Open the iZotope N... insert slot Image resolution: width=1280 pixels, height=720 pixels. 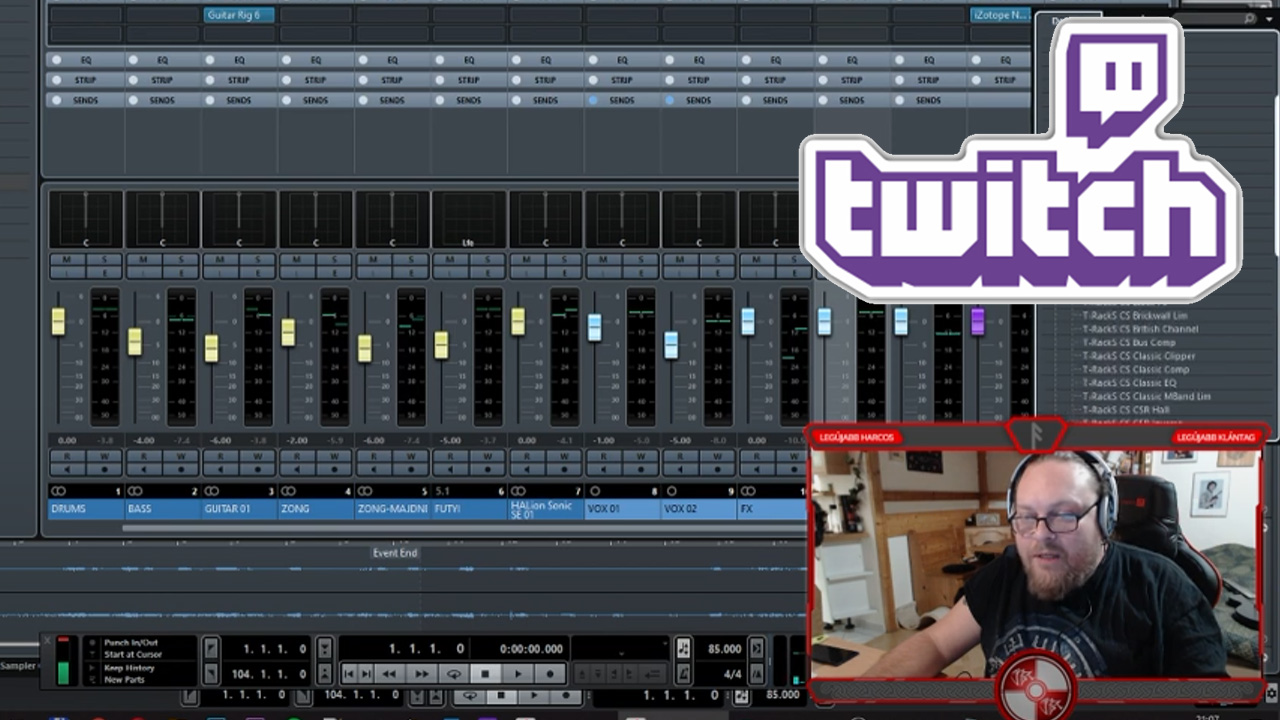[1000, 15]
